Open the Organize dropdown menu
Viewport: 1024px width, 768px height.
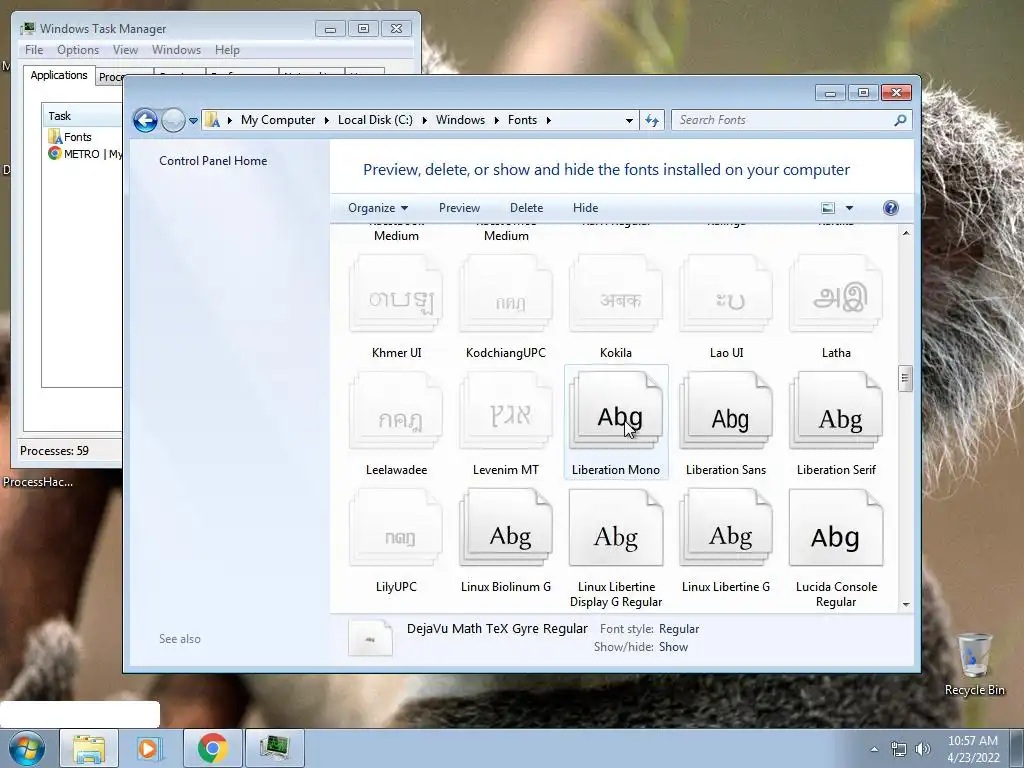(x=378, y=208)
